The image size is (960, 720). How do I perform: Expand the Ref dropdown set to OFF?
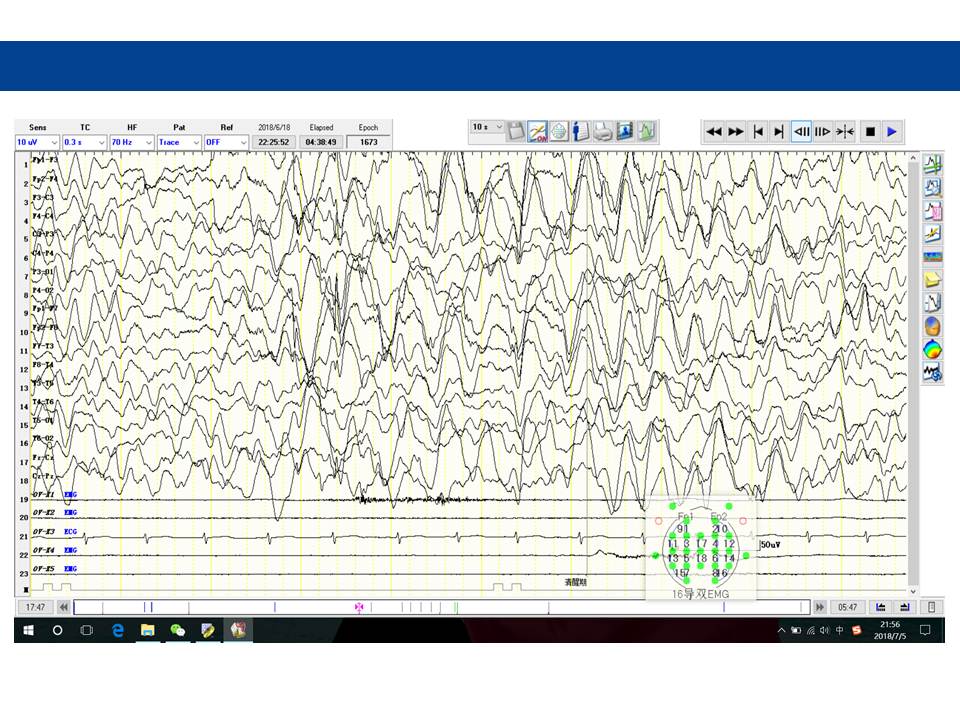[226, 142]
